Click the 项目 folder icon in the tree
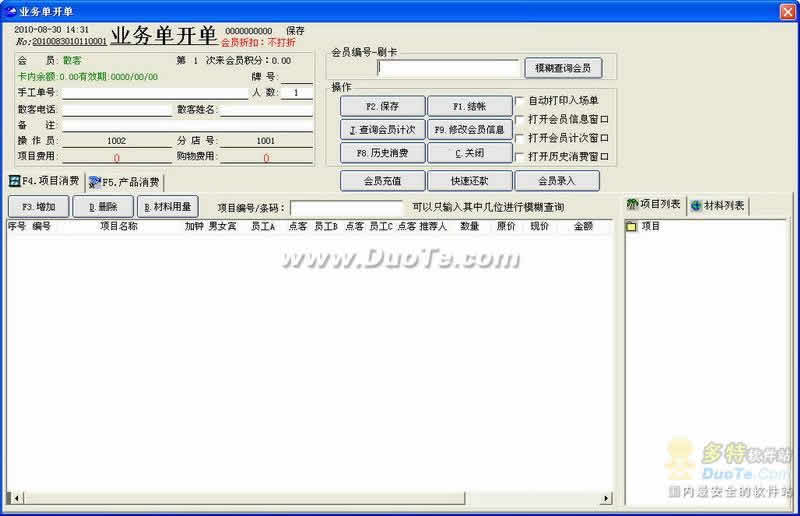The width and height of the screenshot is (800, 516). pos(631,227)
